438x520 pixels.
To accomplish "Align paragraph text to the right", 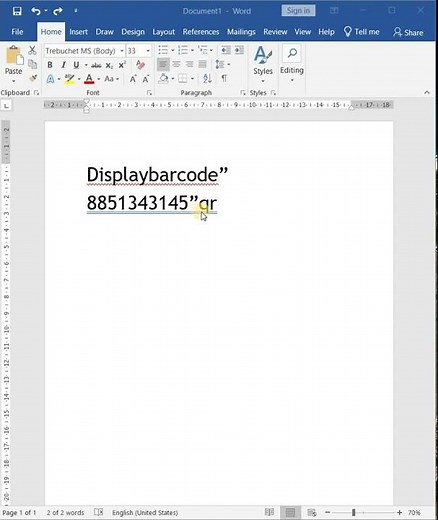I will [189, 64].
